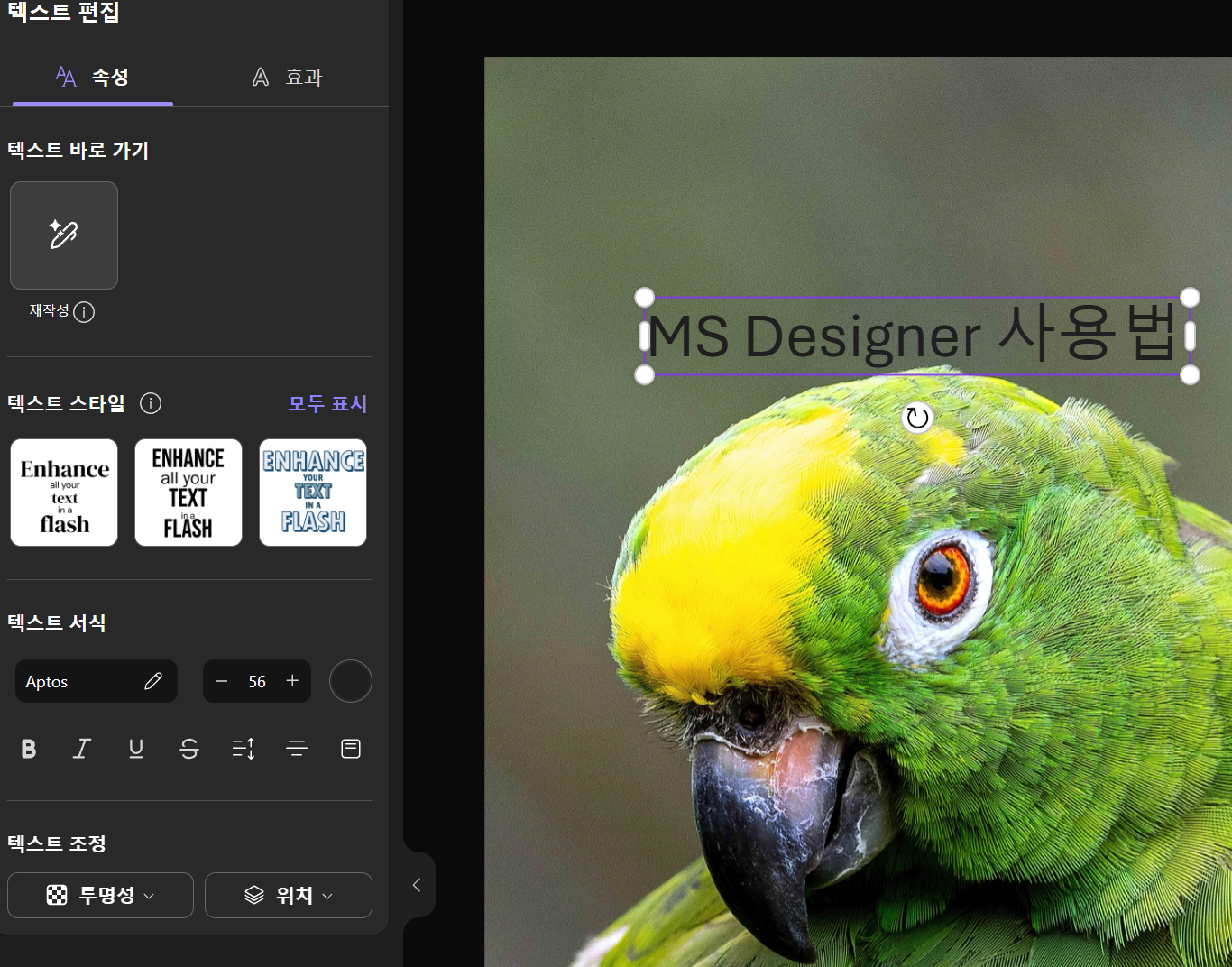
Task: Expand the 위치 dropdown
Action: pos(289,895)
